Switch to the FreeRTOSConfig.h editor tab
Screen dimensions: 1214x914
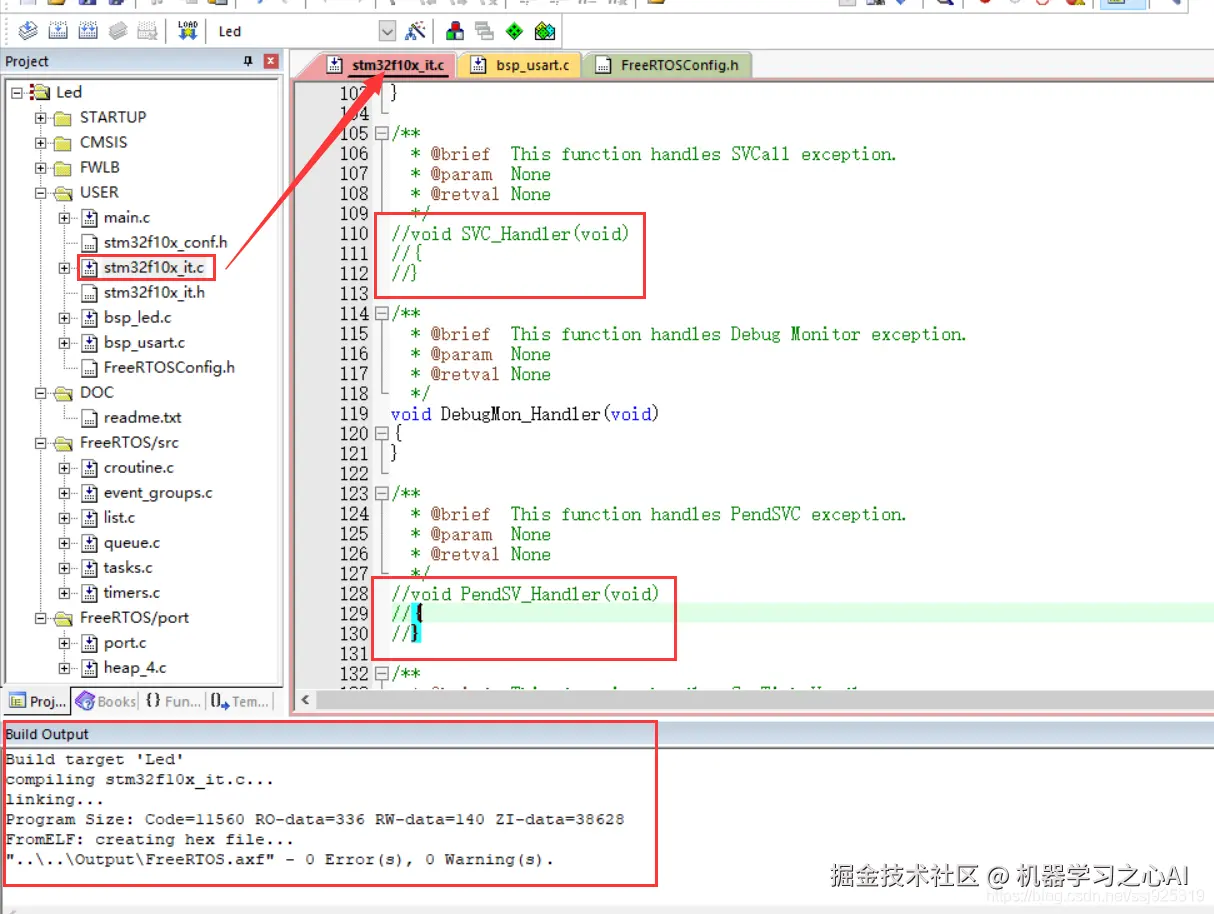669,66
